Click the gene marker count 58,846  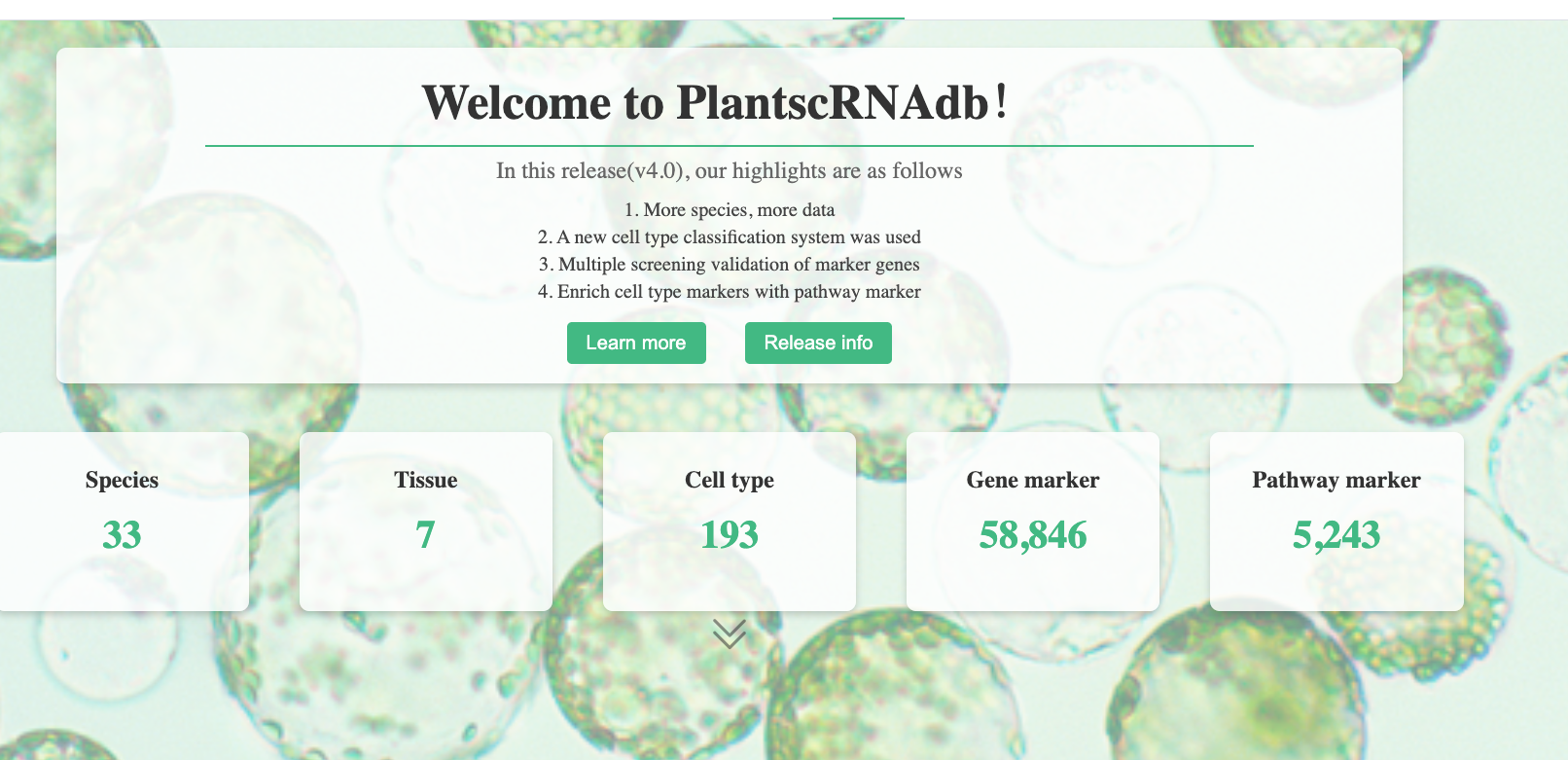(1032, 534)
